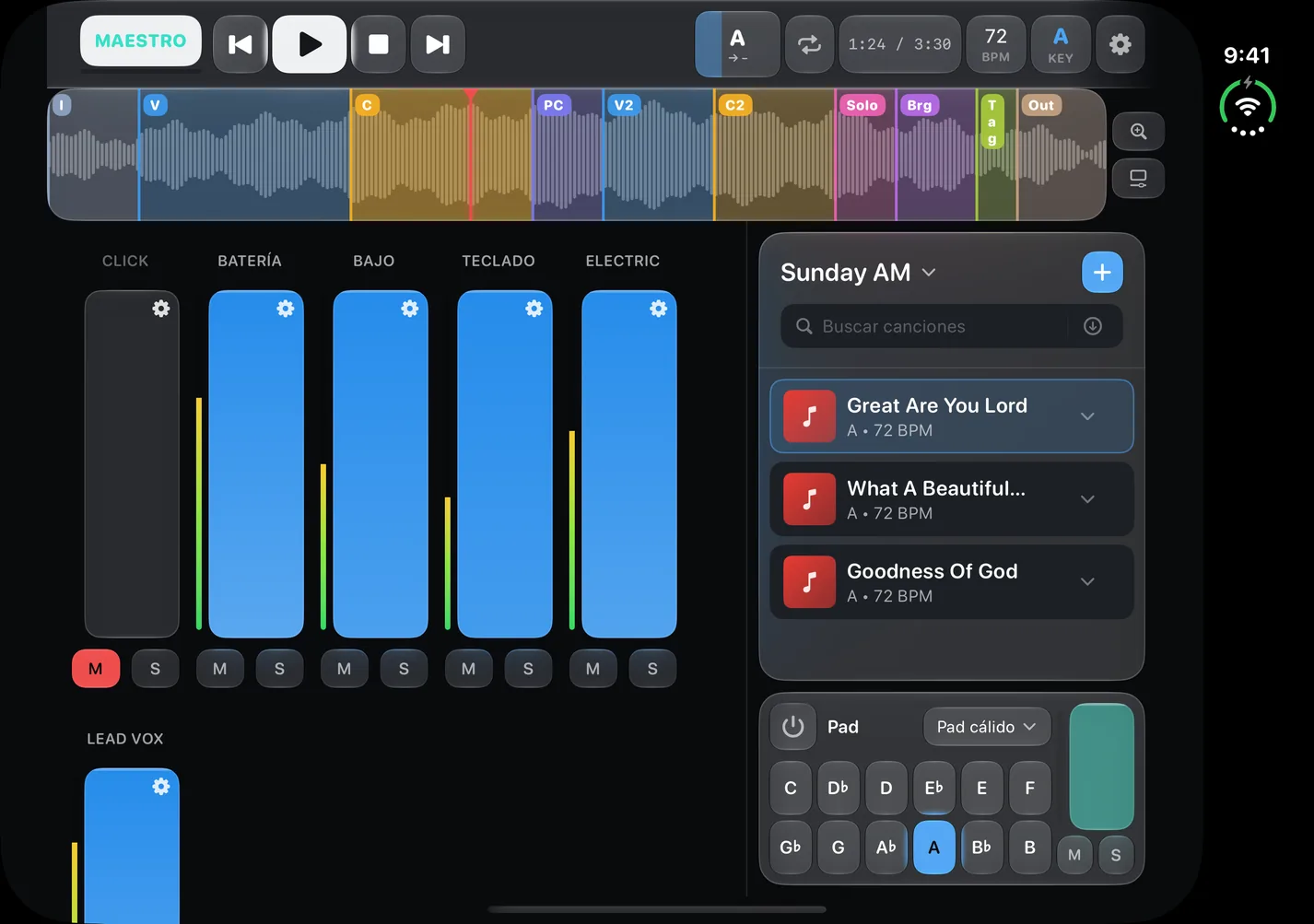This screenshot has height=924, width=1314.
Task: Open BAJO track settings gear
Action: coord(410,309)
